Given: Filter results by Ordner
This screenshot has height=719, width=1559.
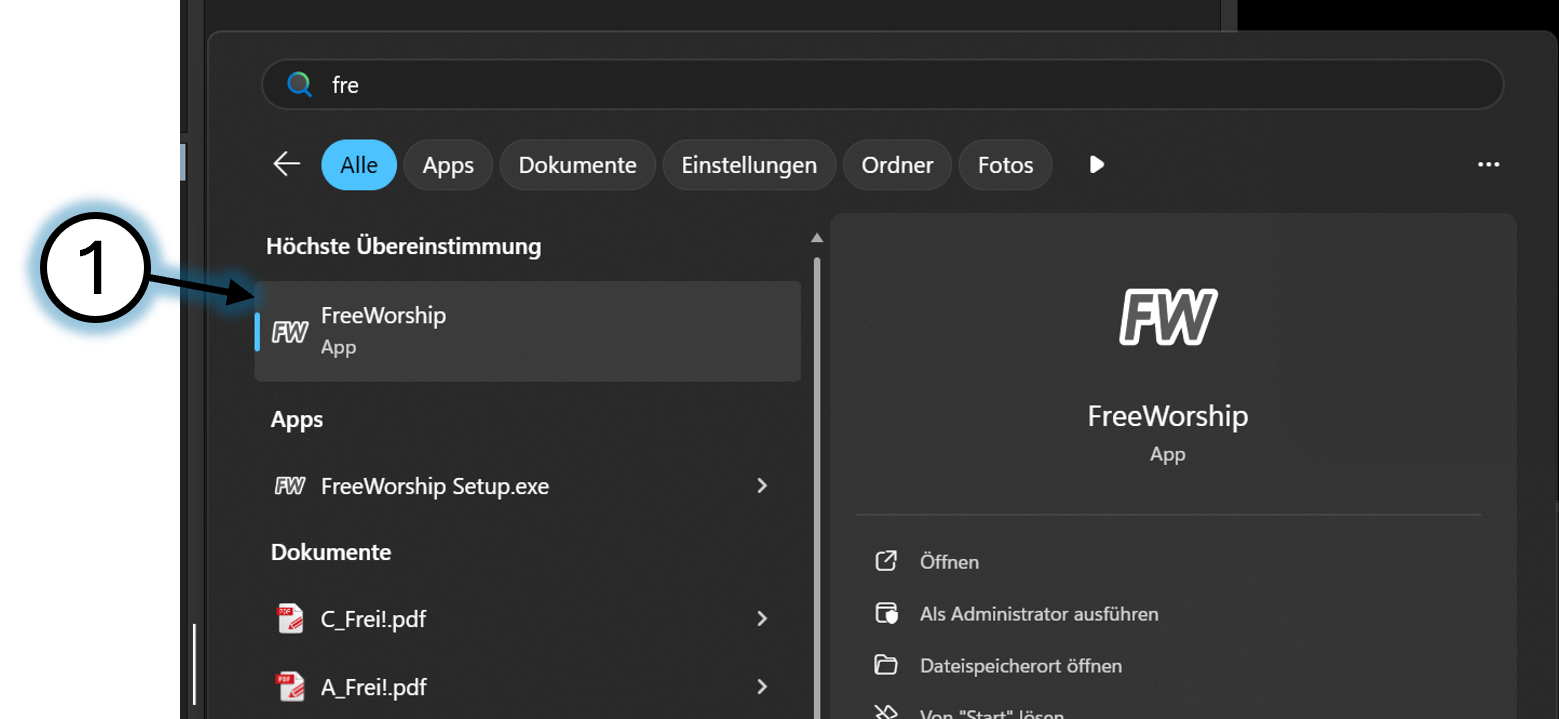Looking at the screenshot, I should (x=897, y=165).
